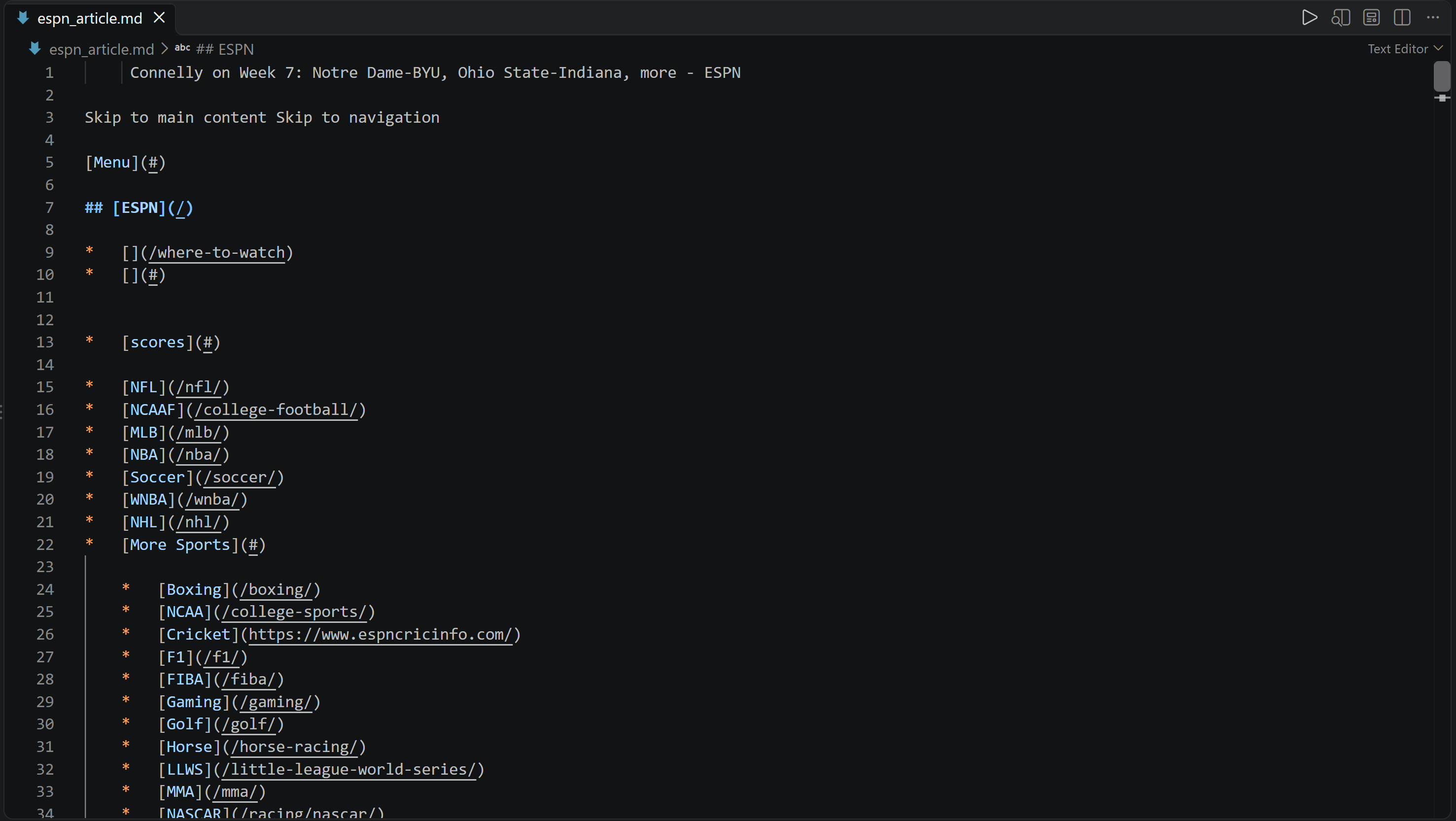1456x821 pixels.
Task: Click the 'Connelly on Week 7' title line
Action: [435, 73]
